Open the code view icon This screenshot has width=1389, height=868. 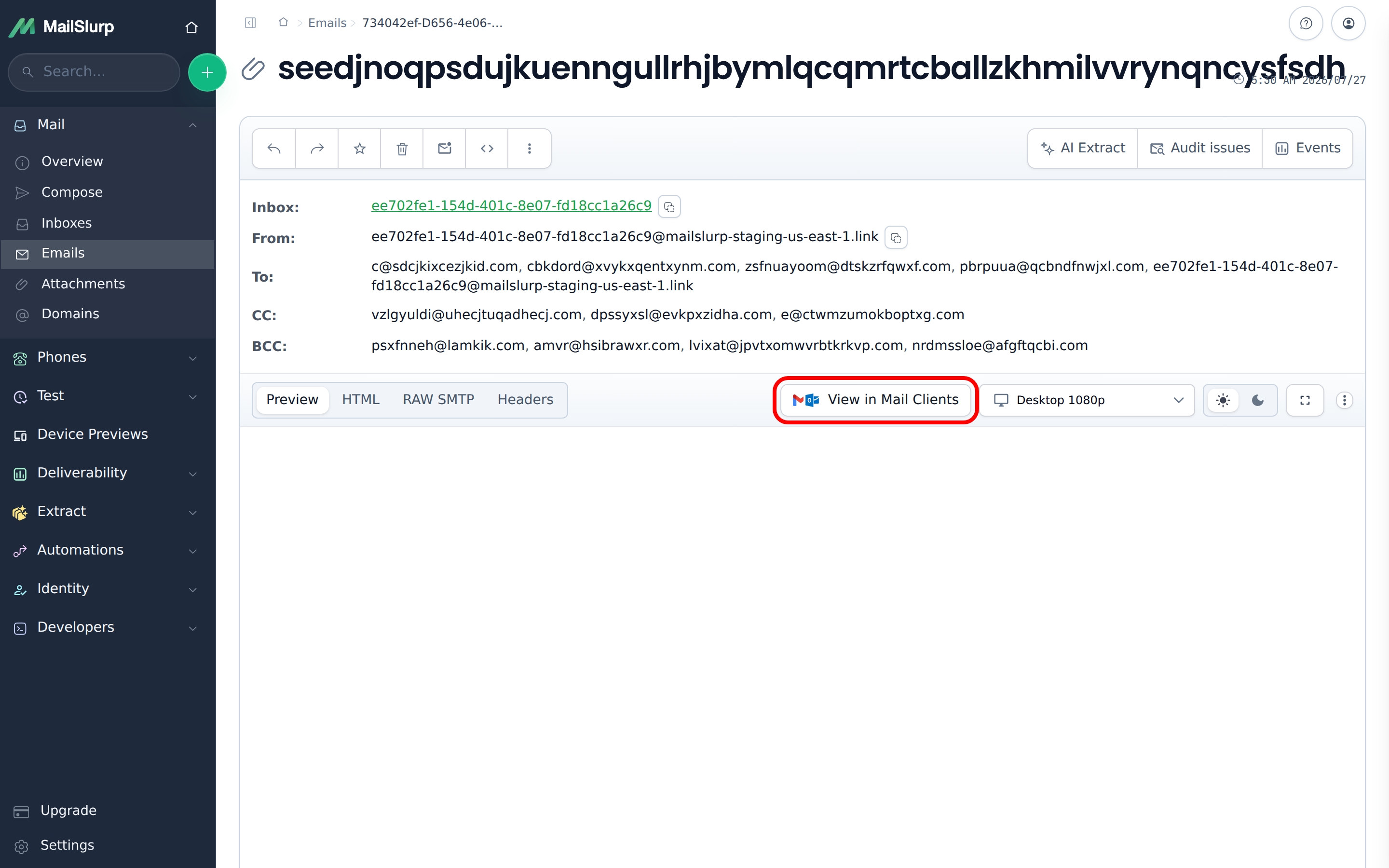(x=487, y=149)
